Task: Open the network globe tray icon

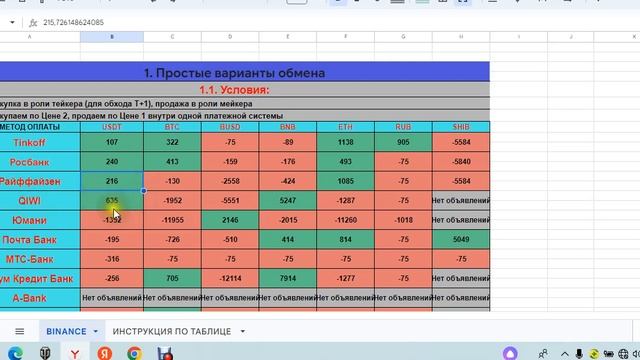Action: [x=623, y=354]
